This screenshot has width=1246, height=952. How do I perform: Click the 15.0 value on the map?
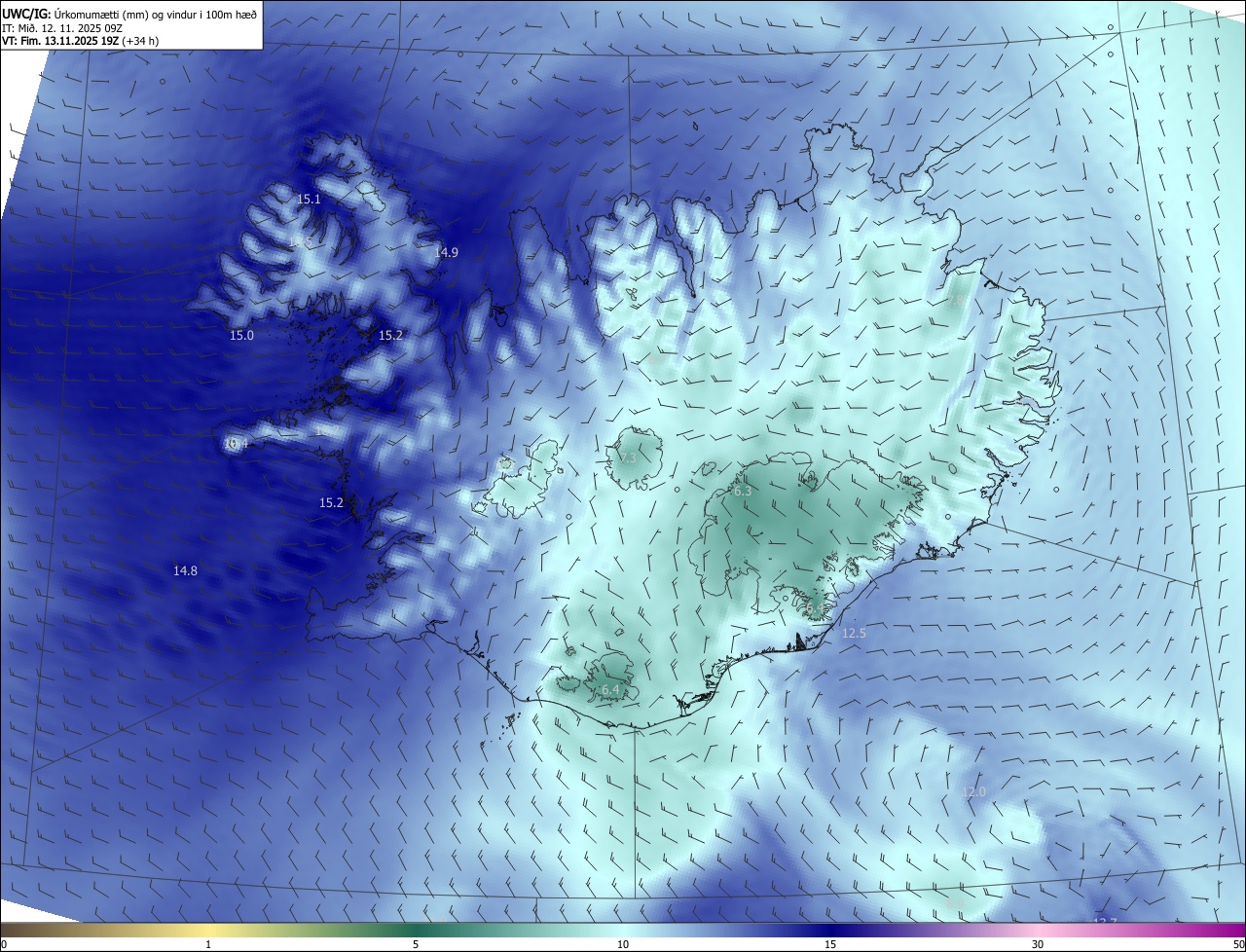[x=241, y=335]
